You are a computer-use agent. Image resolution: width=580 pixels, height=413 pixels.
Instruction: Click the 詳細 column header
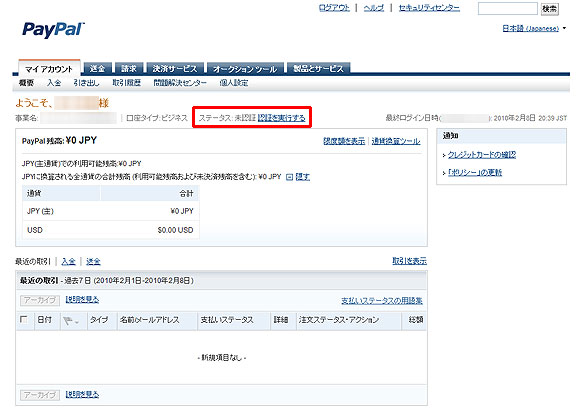coord(281,320)
